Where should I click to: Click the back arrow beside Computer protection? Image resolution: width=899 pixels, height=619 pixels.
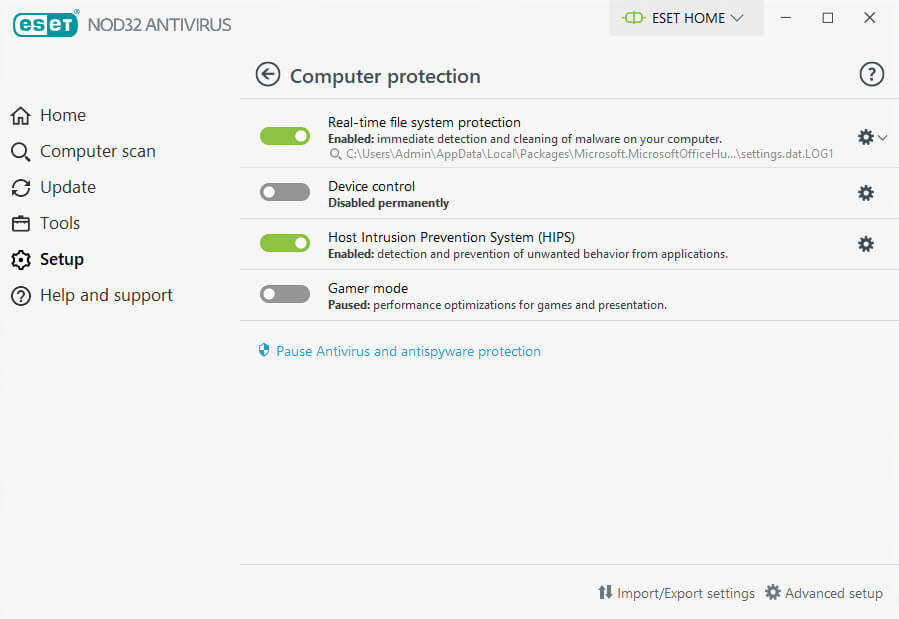point(267,75)
